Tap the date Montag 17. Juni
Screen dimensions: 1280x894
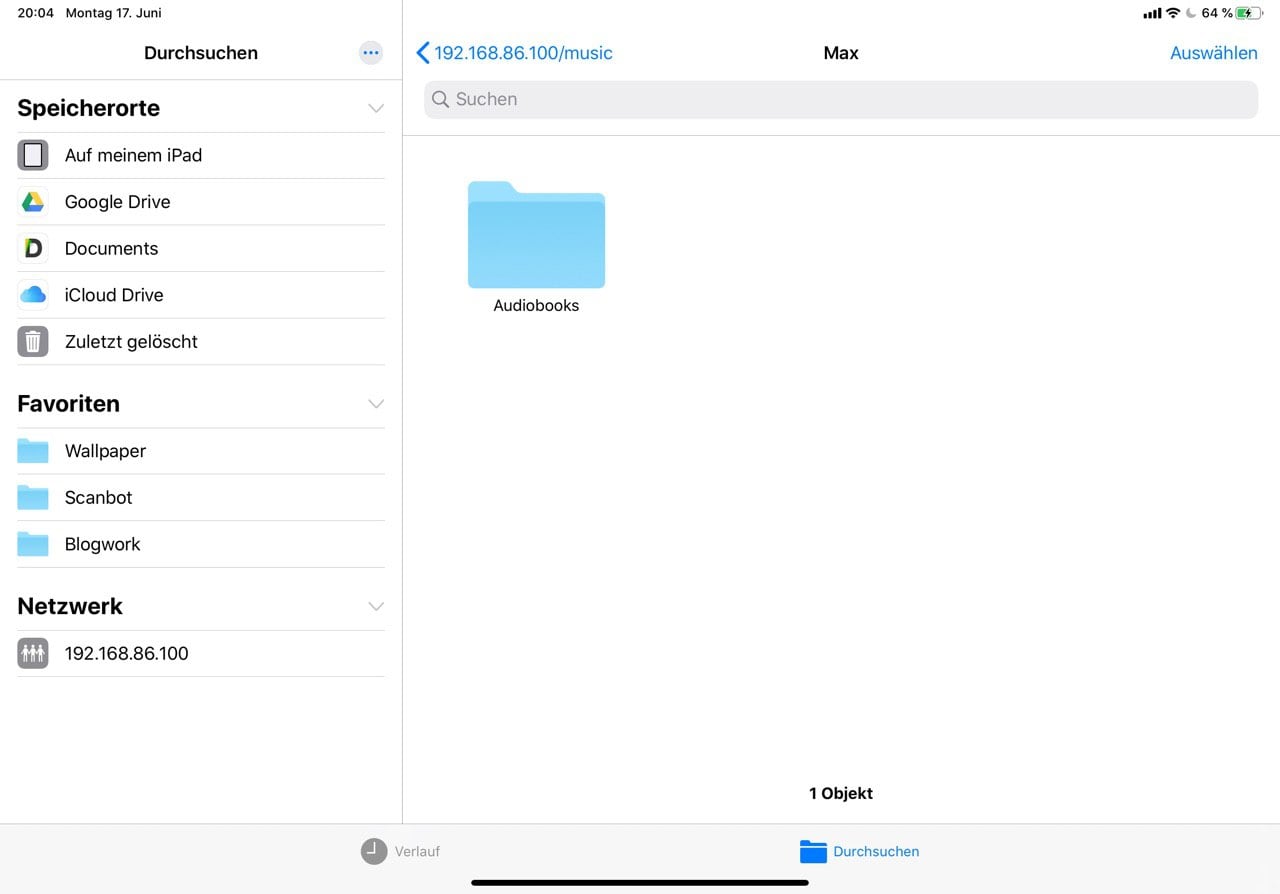pos(113,13)
